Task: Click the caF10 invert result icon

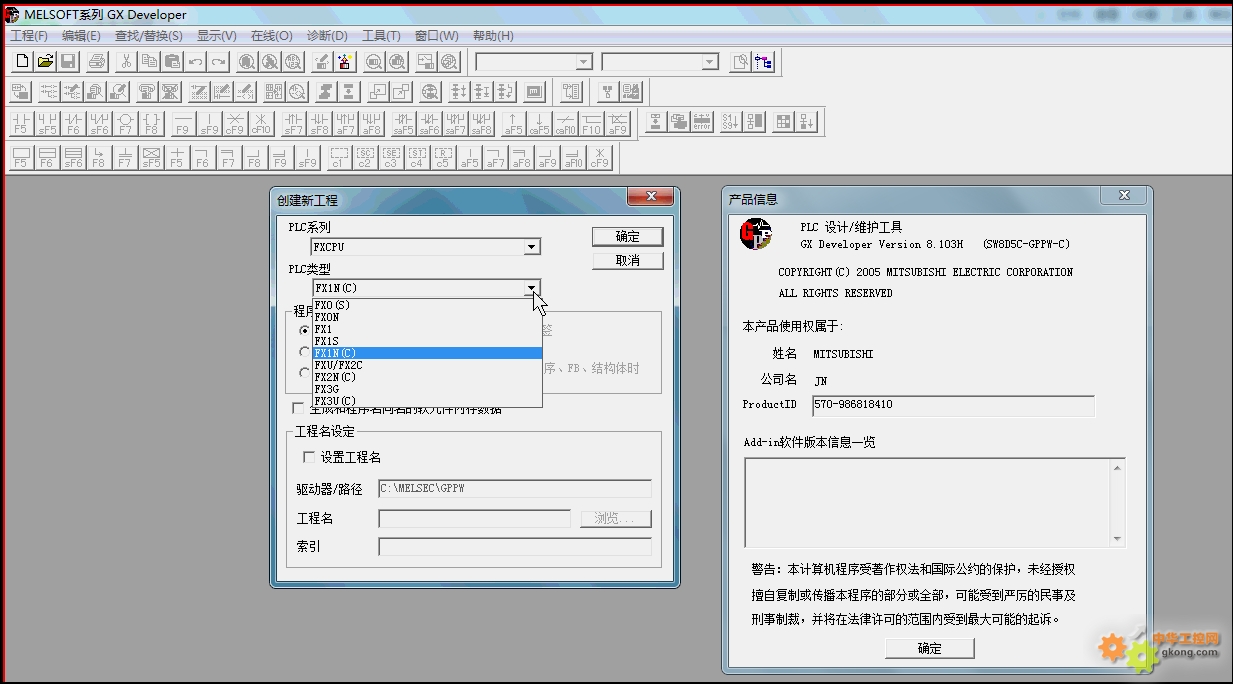Action: [565, 123]
